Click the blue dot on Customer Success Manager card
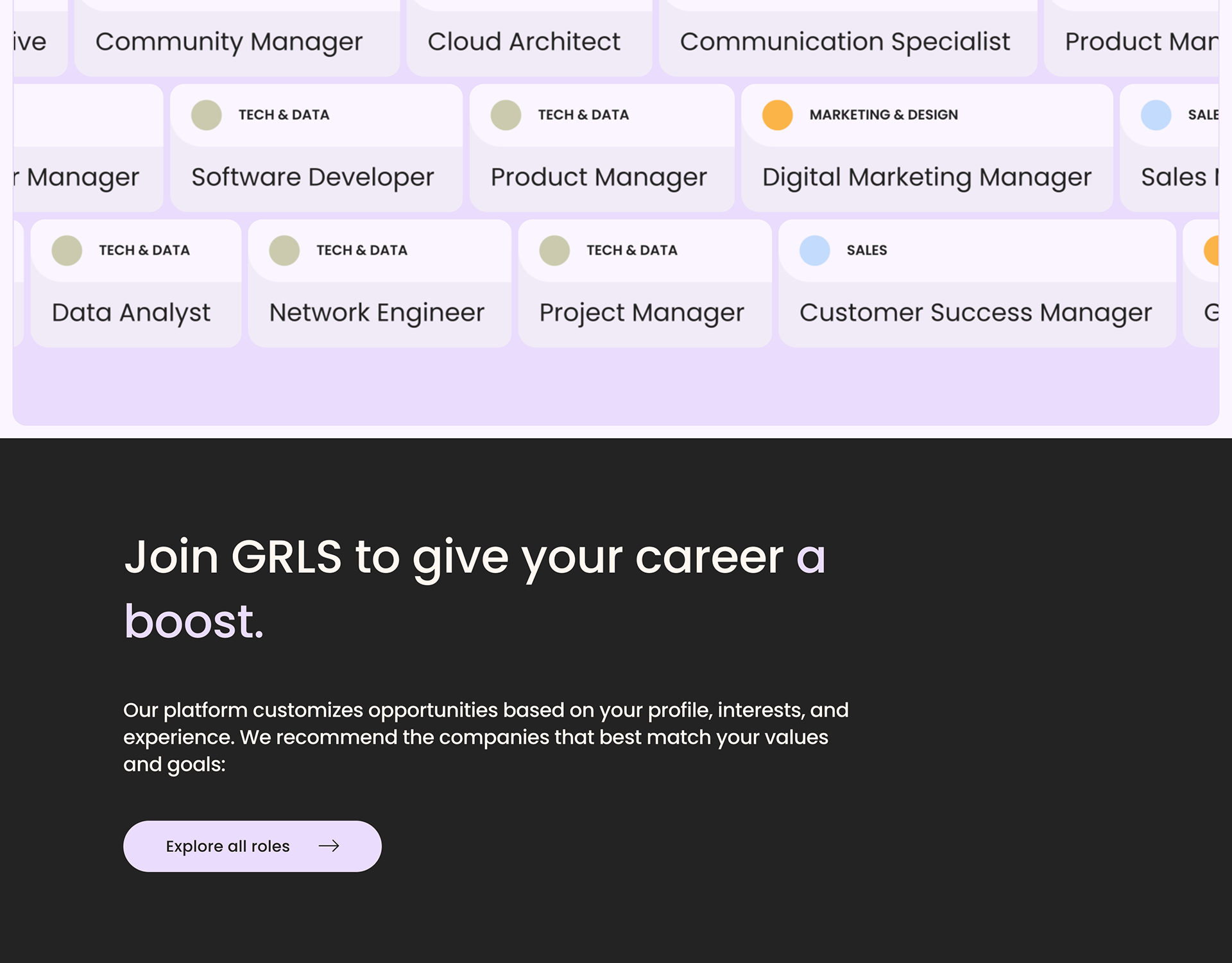 coord(814,251)
